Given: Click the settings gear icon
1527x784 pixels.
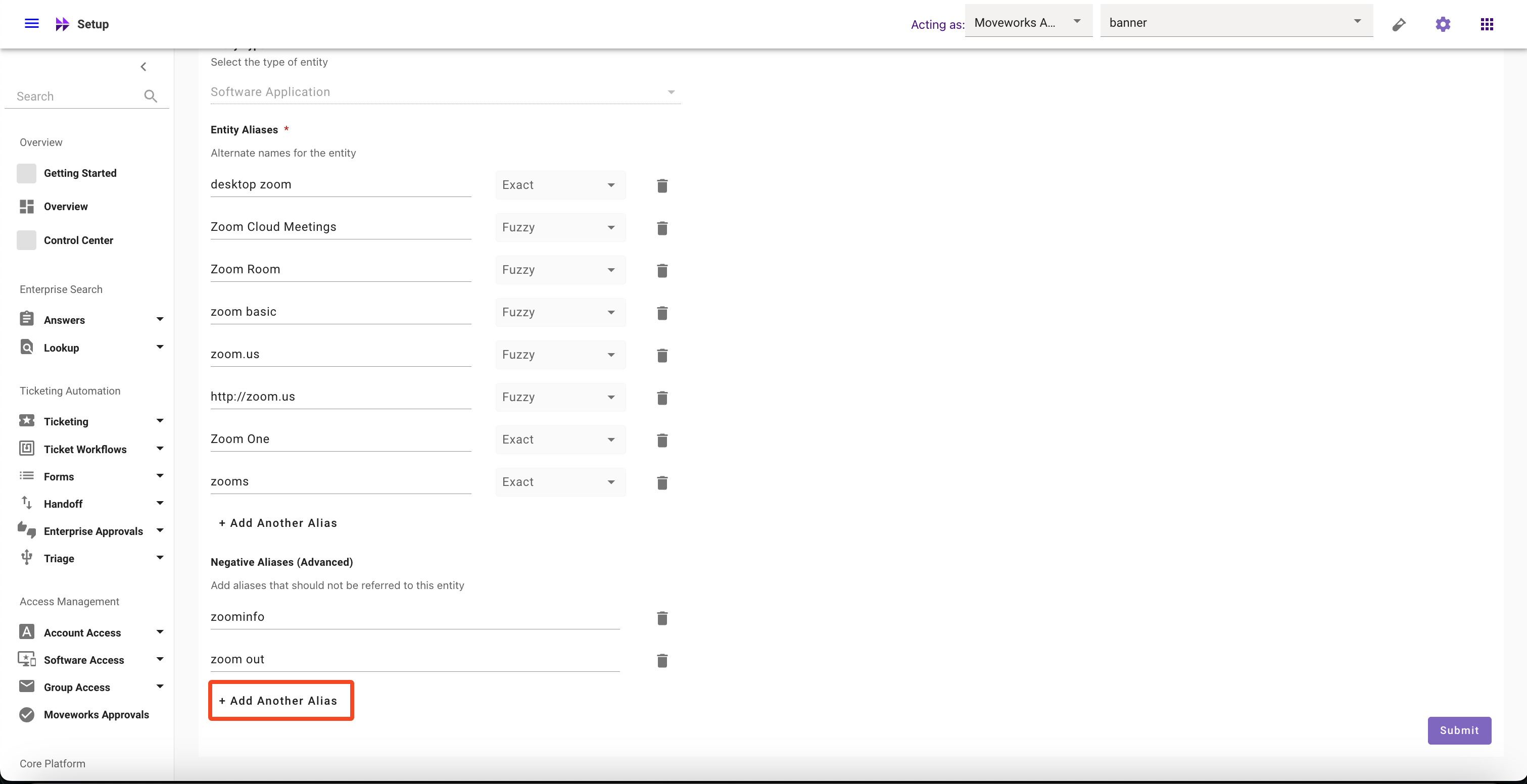Looking at the screenshot, I should coord(1442,24).
